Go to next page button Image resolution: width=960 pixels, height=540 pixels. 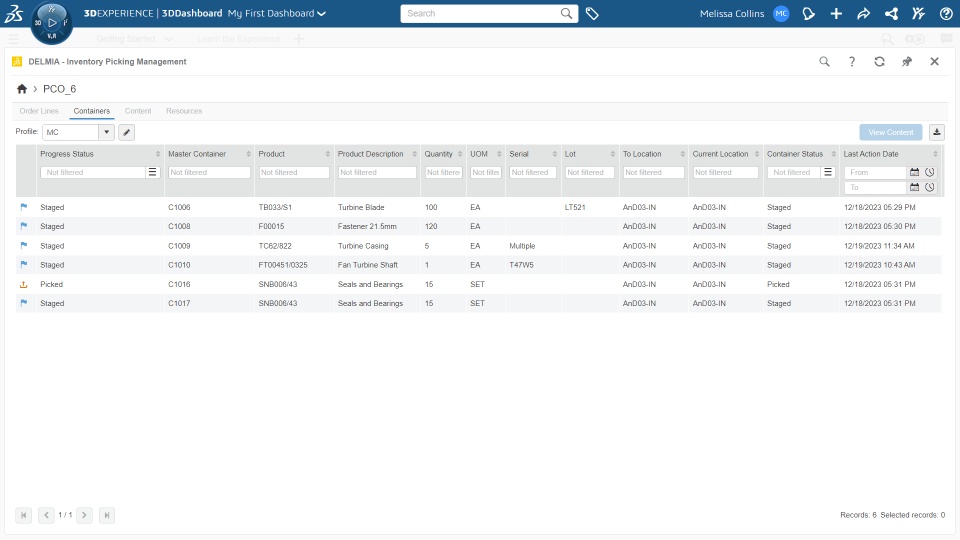84,516
